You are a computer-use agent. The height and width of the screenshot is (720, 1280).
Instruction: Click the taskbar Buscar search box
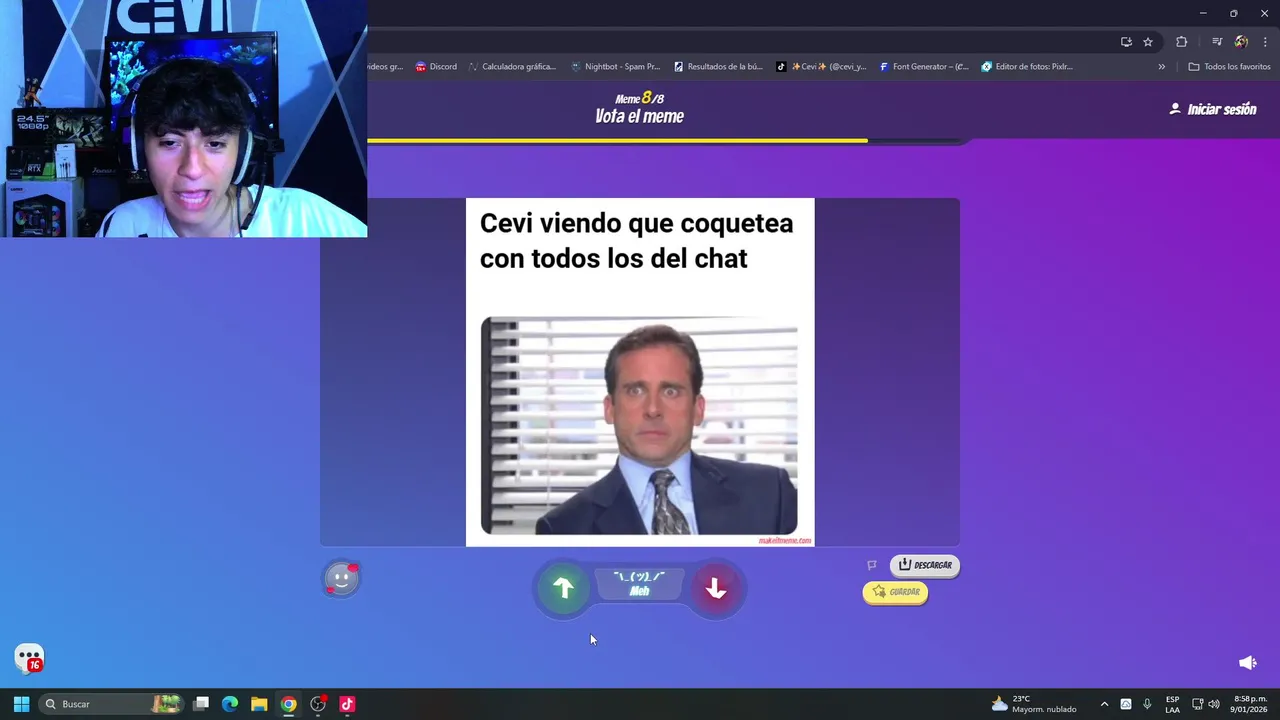click(x=113, y=704)
